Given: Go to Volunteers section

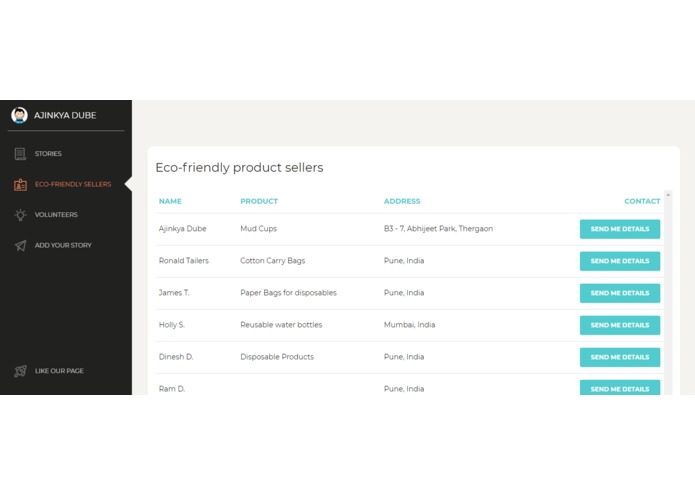Looking at the screenshot, I should click(56, 215).
